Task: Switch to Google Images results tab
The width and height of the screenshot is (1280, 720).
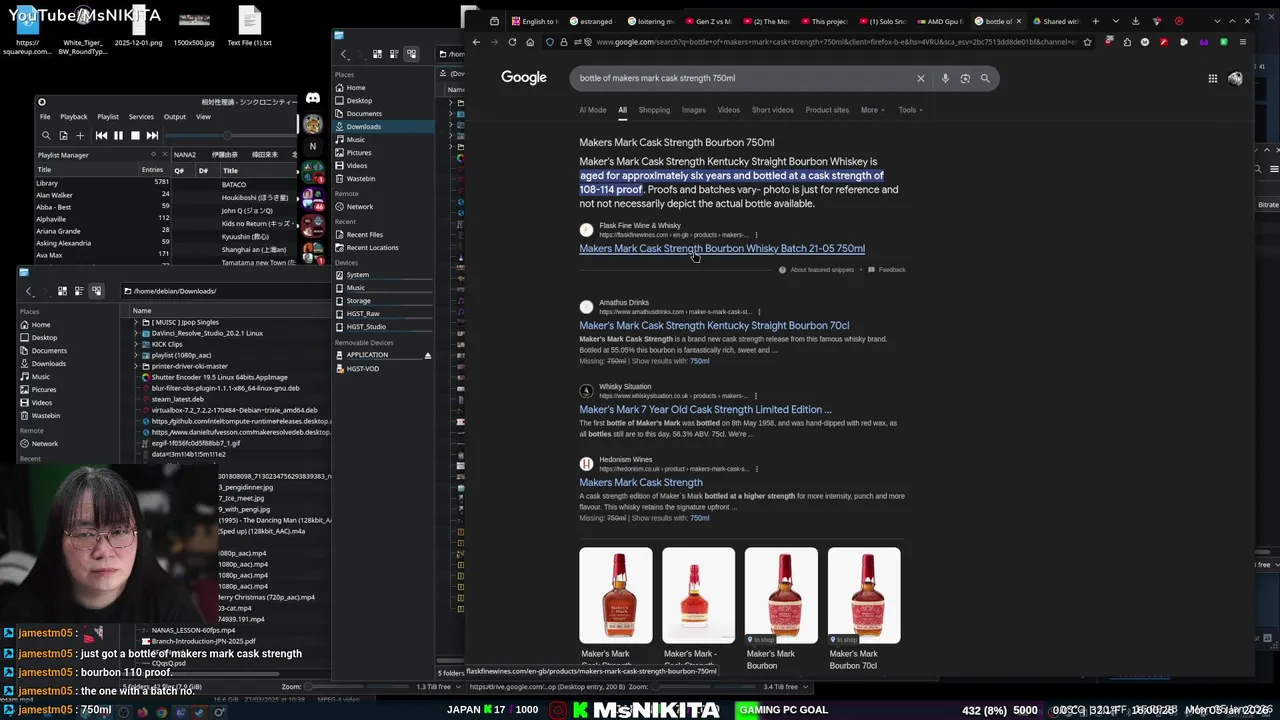Action: (x=693, y=110)
